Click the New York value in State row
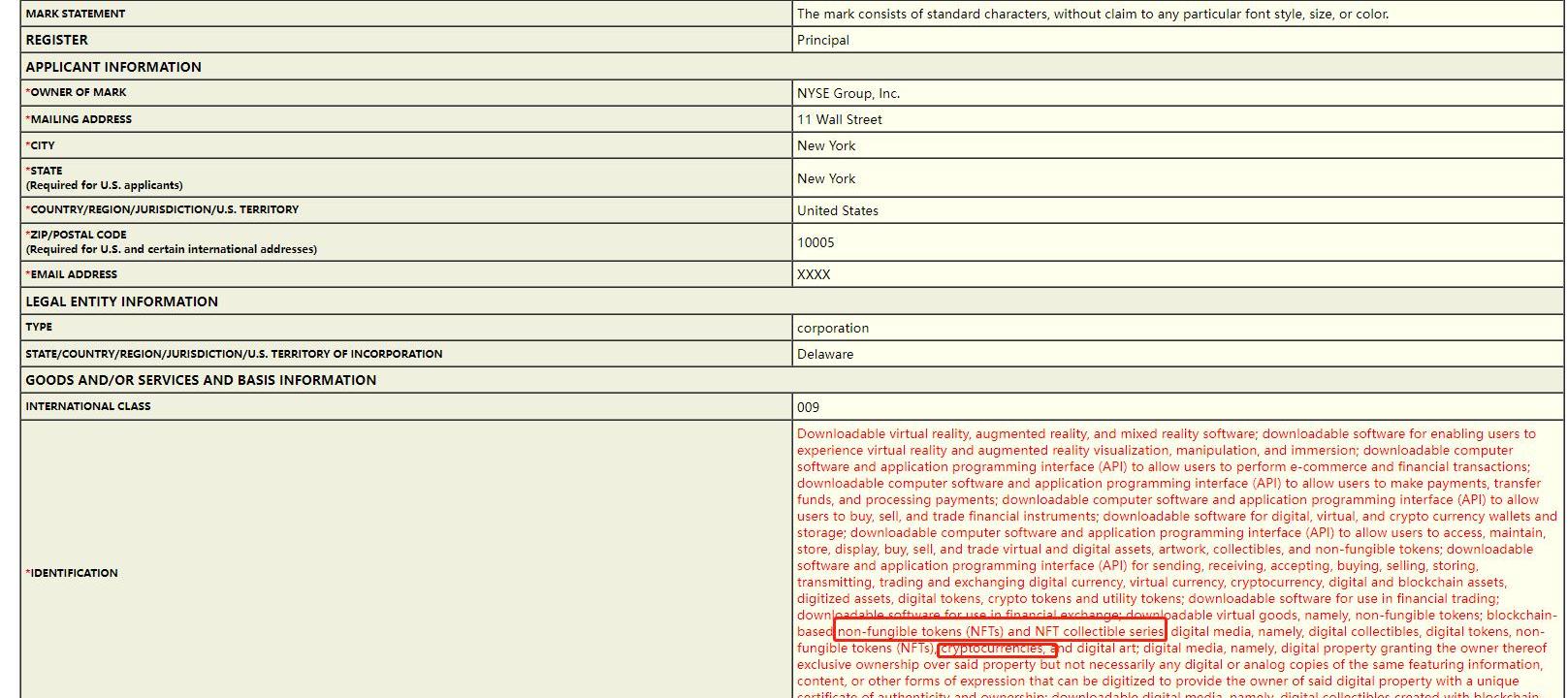The width and height of the screenshot is (1568, 698). pos(826,178)
